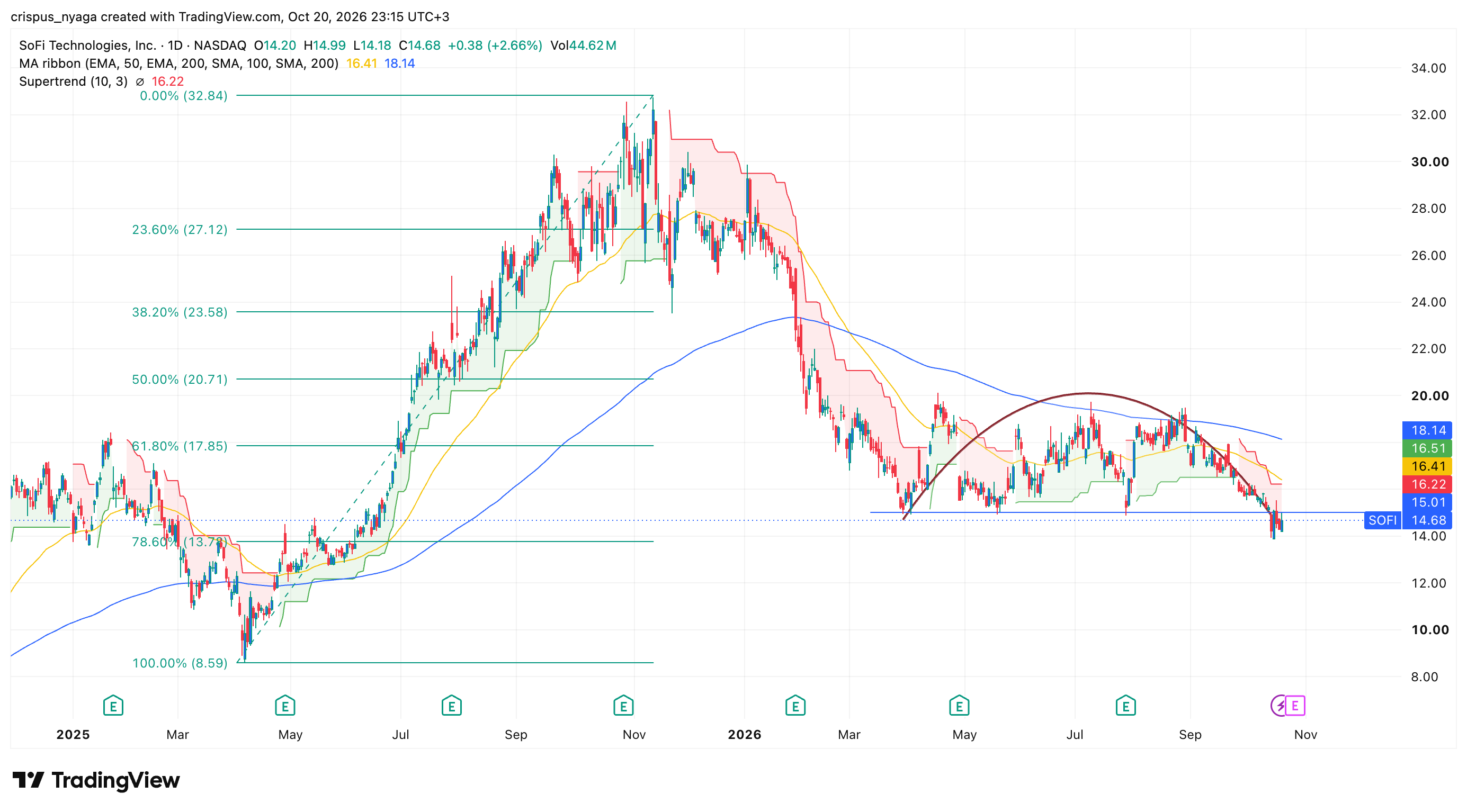
Task: Click the purple upcoming earnings E marker
Action: [x=1295, y=706]
